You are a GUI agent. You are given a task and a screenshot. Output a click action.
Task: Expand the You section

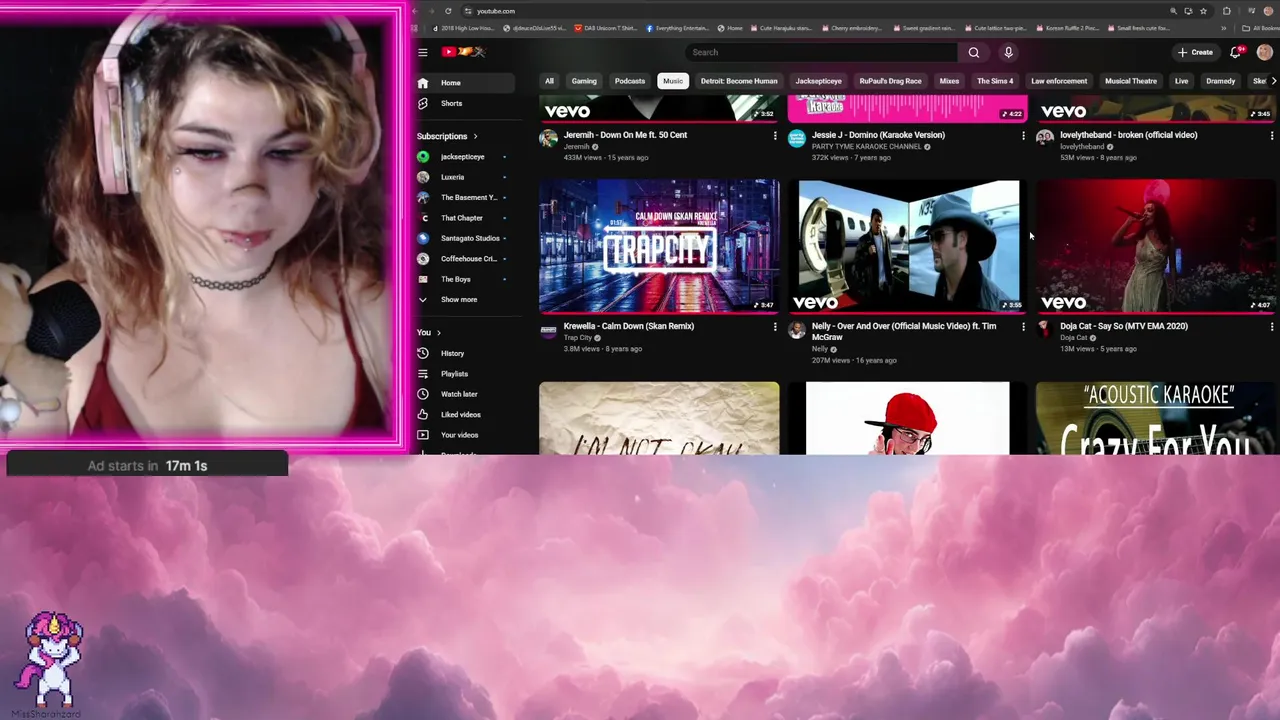coord(429,332)
